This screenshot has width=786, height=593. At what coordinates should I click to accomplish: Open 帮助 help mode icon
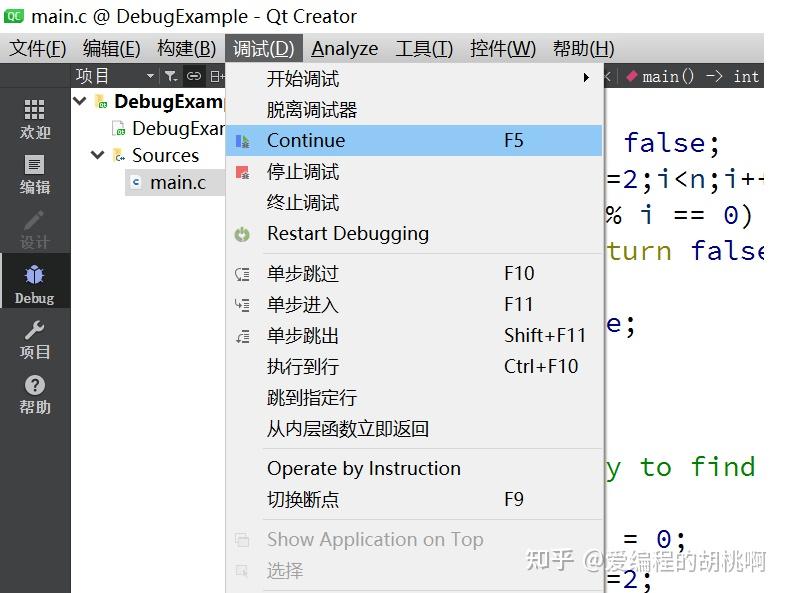click(35, 385)
